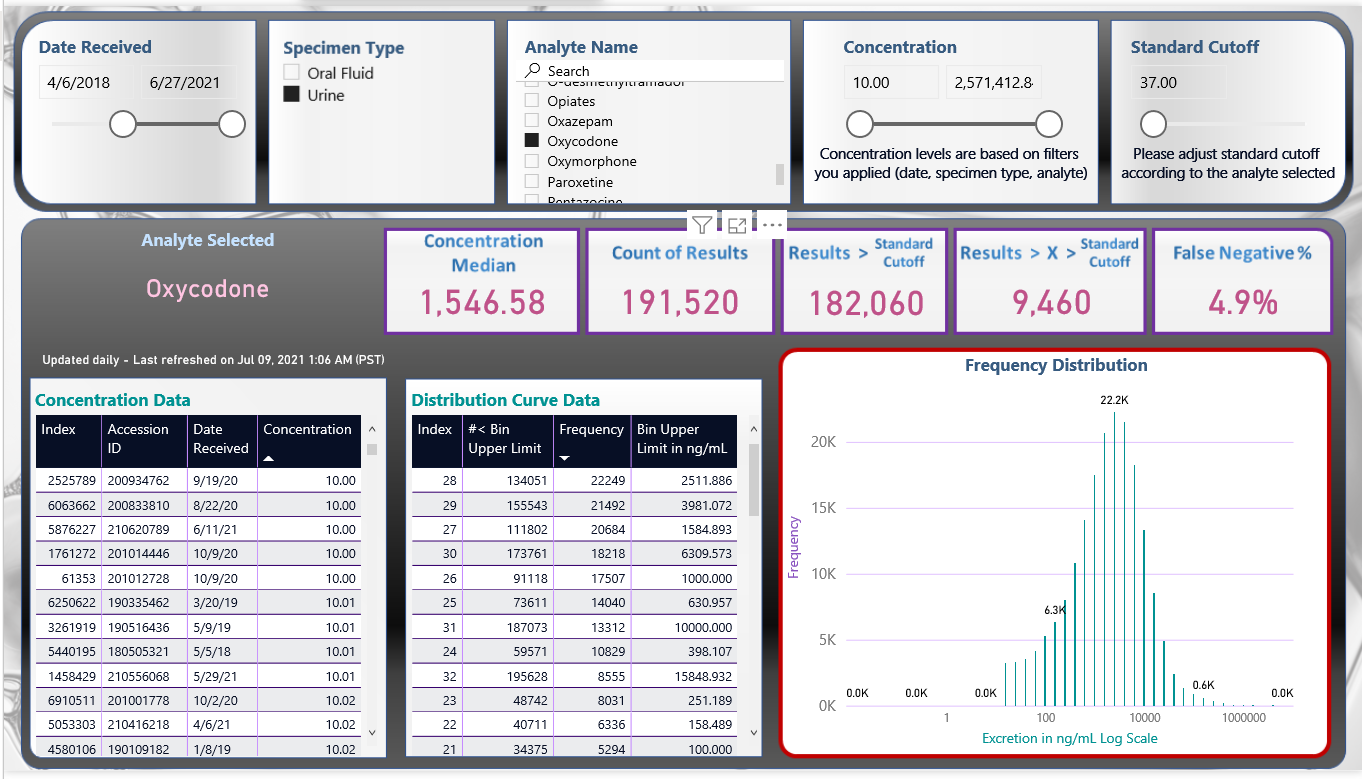Click the Oxycodone analyte selected label
Image resolution: width=1362 pixels, height=779 pixels.
tap(207, 289)
